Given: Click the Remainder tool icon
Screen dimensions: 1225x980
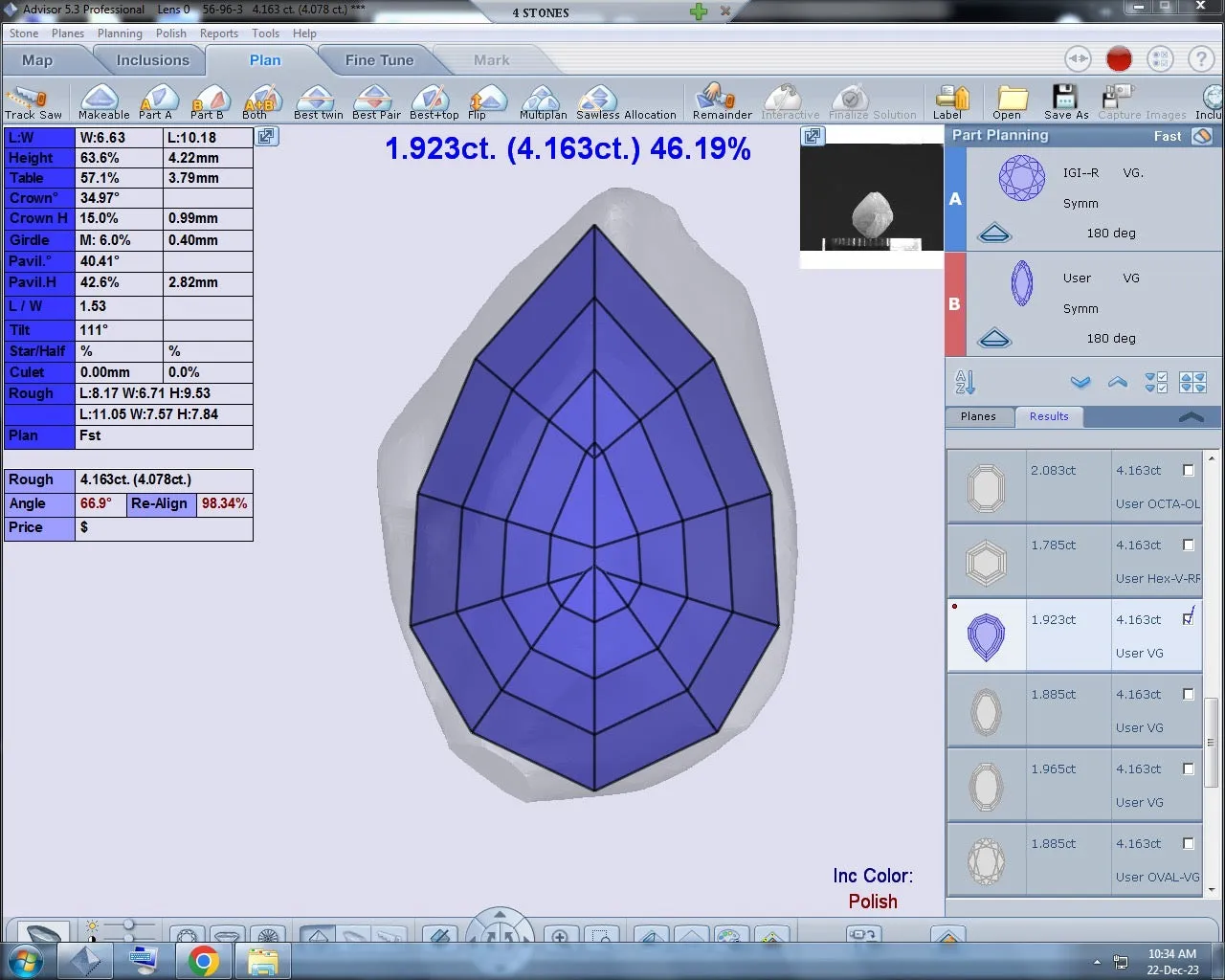Looking at the screenshot, I should tap(722, 102).
